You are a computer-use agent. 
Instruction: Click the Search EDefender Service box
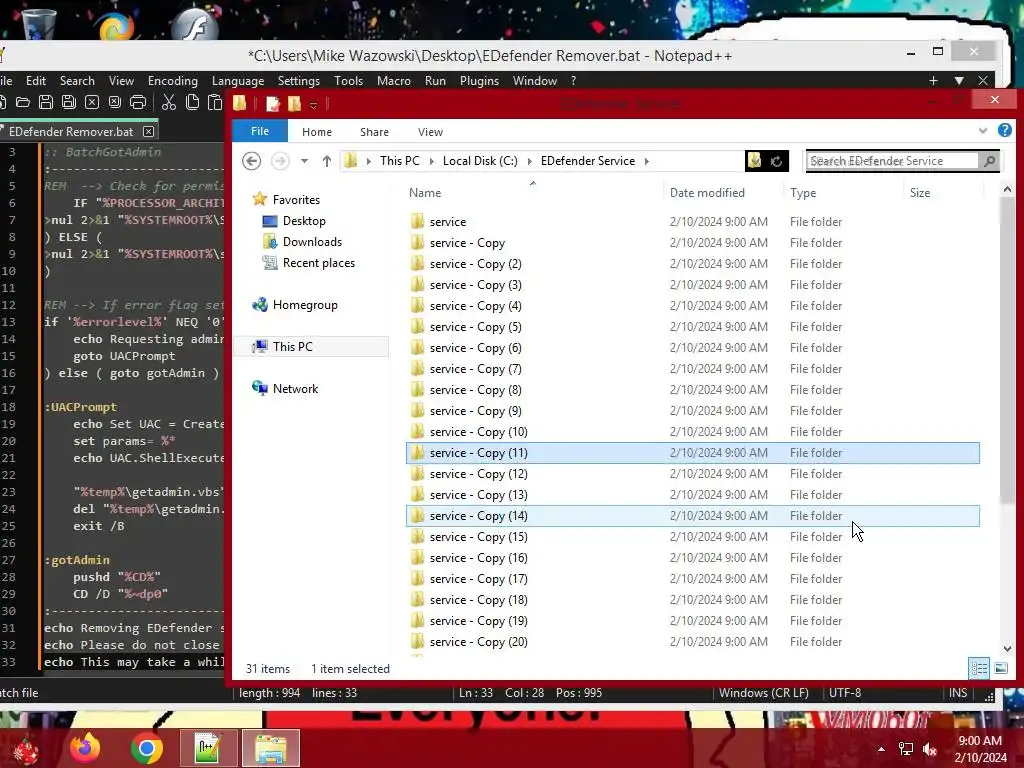click(x=893, y=161)
